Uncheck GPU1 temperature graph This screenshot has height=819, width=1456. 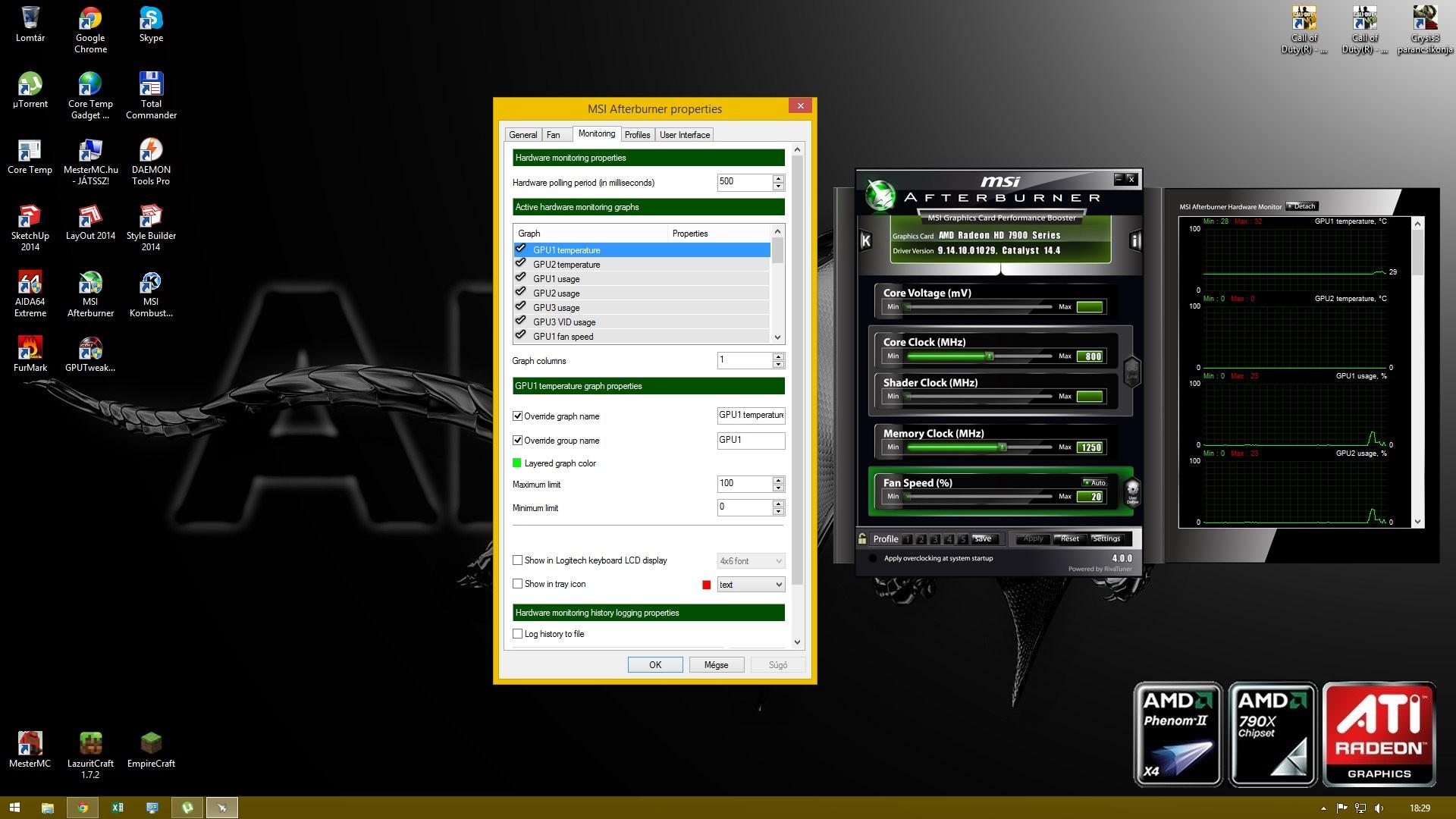point(520,249)
